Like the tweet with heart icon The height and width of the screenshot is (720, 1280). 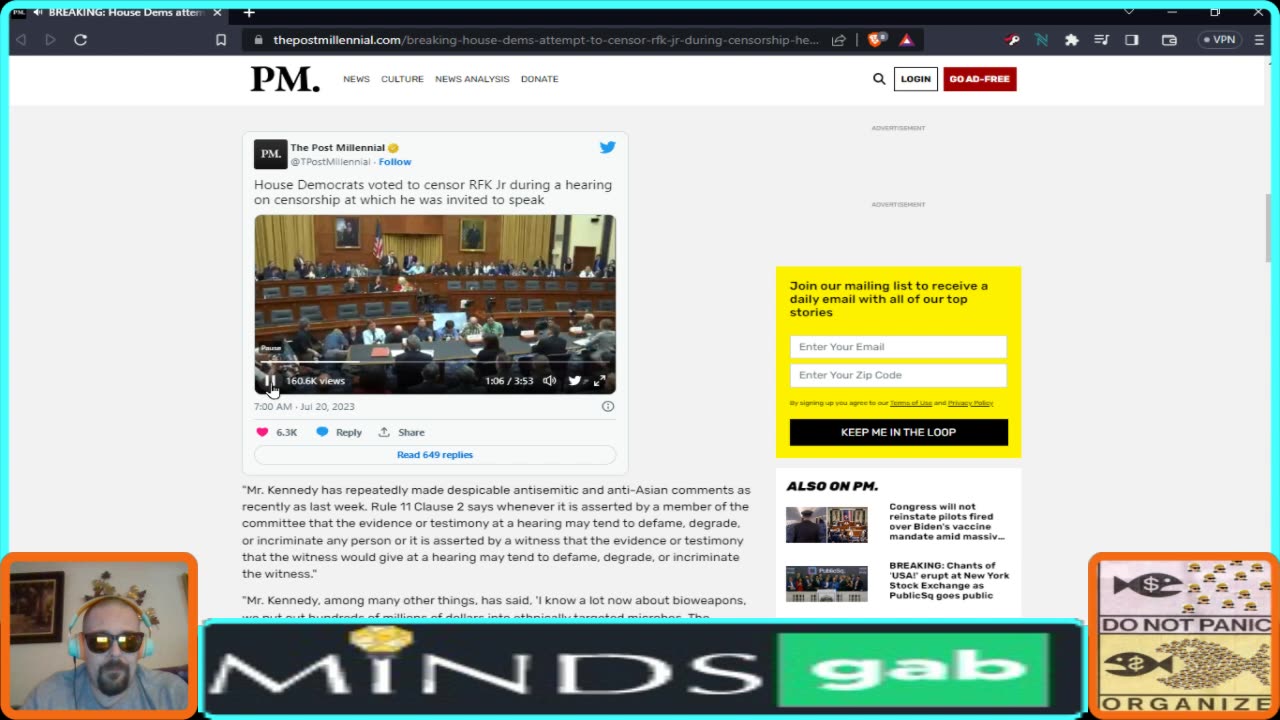click(x=263, y=432)
